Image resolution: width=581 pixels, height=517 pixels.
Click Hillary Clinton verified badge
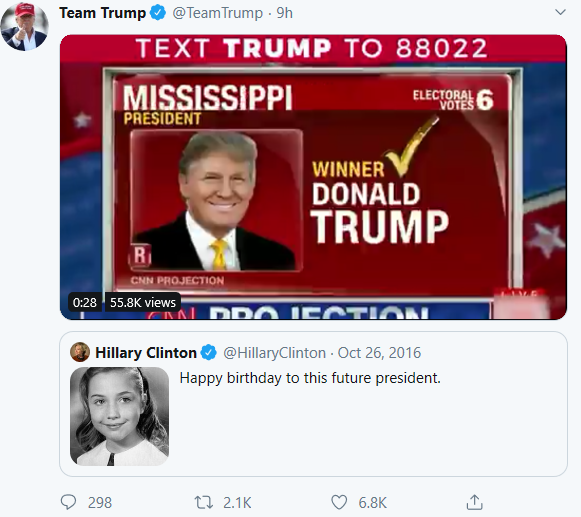point(209,352)
